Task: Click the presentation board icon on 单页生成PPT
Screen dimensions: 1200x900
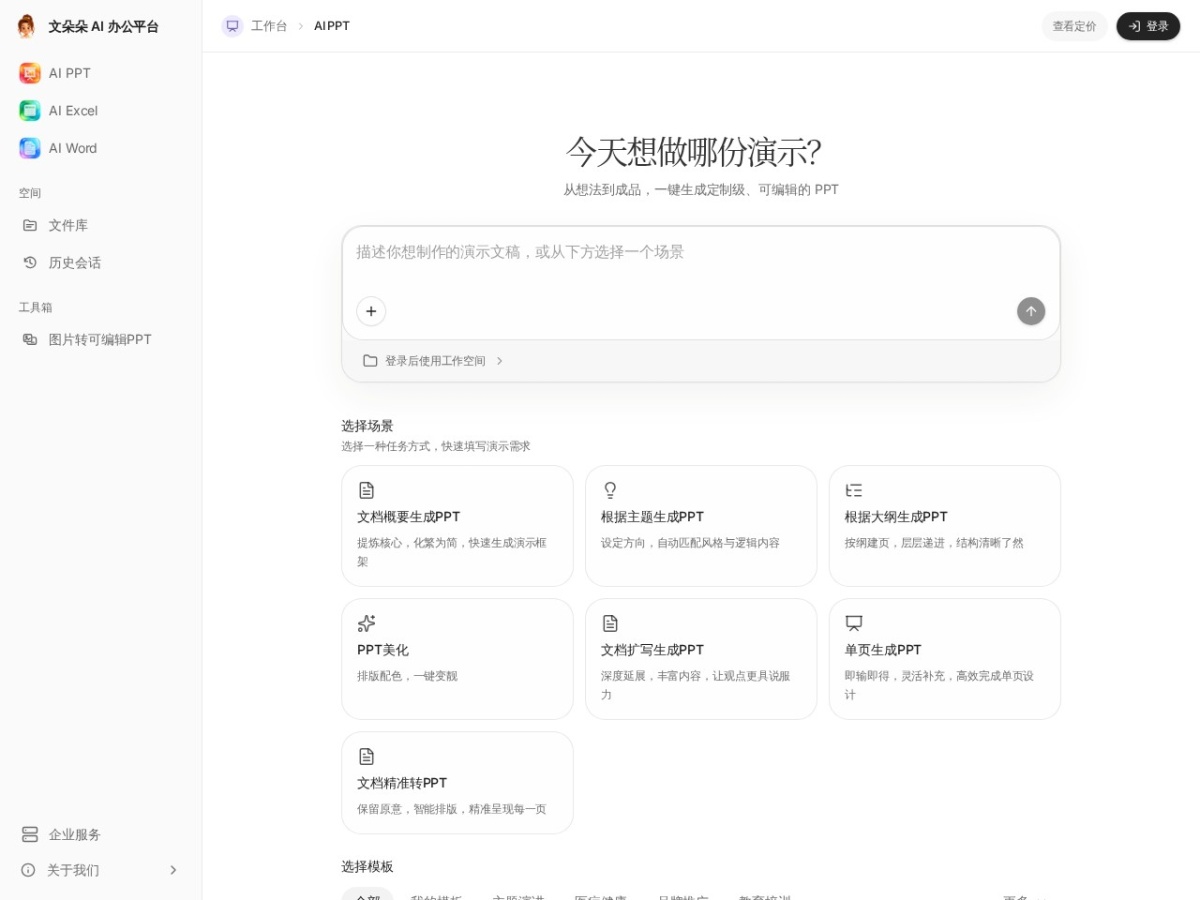Action: (x=854, y=623)
